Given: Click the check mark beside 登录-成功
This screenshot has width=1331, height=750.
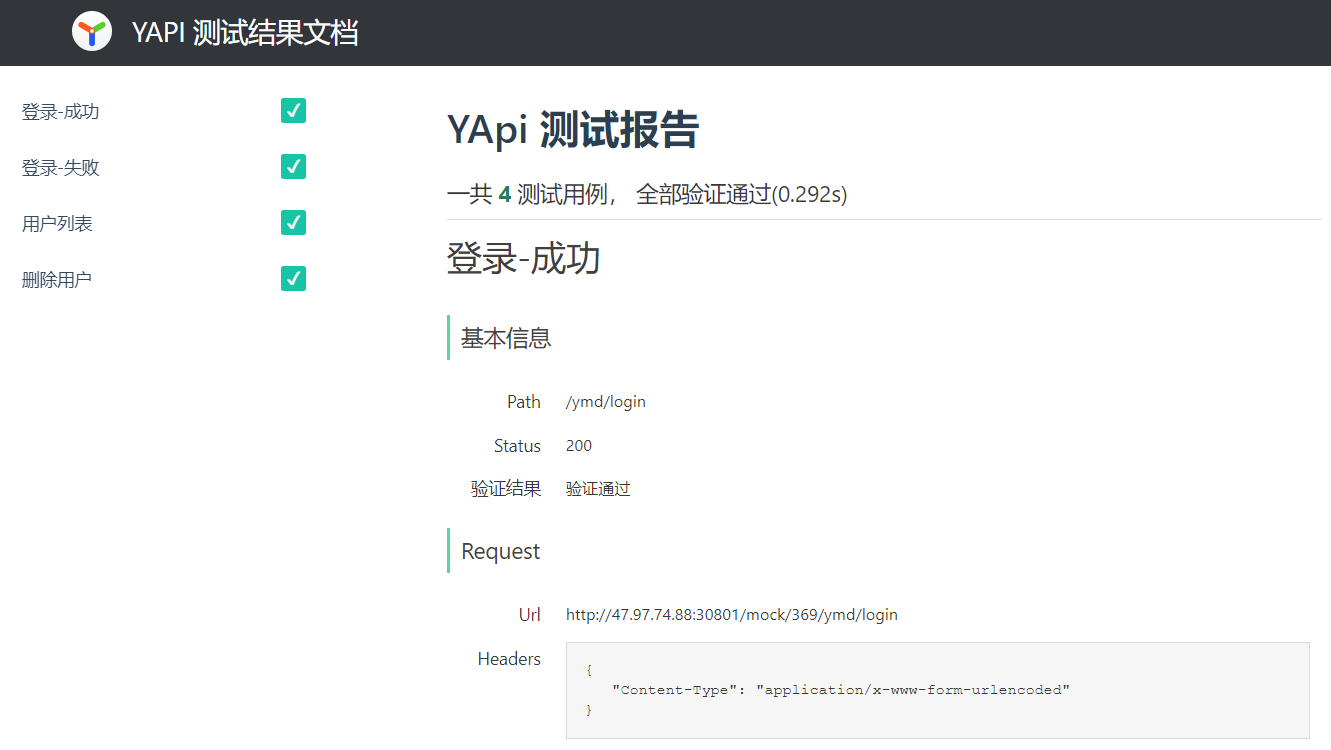Looking at the screenshot, I should [293, 111].
